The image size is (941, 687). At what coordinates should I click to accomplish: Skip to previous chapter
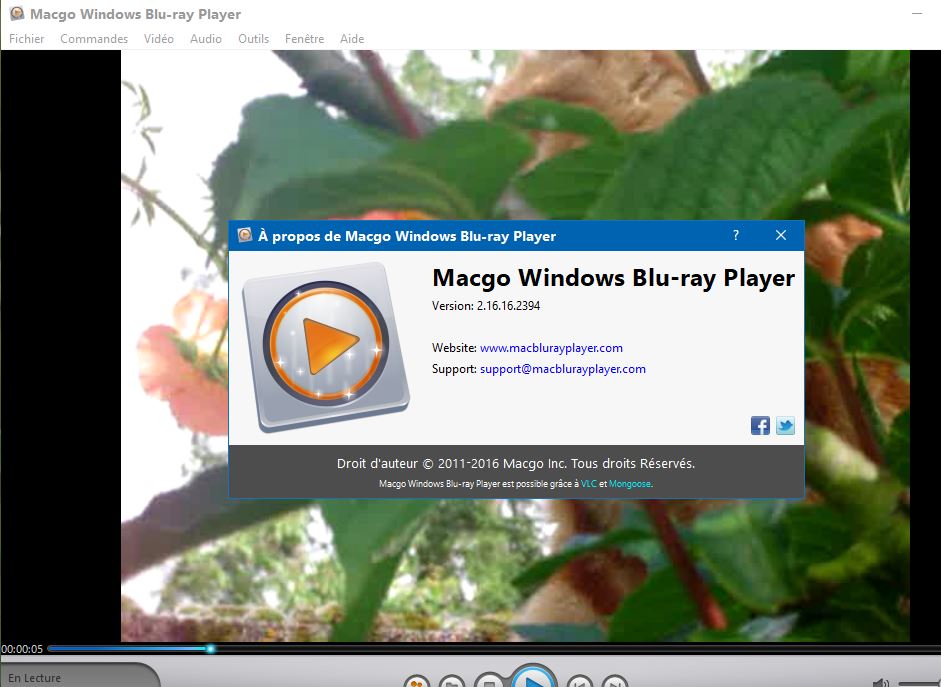point(578,684)
